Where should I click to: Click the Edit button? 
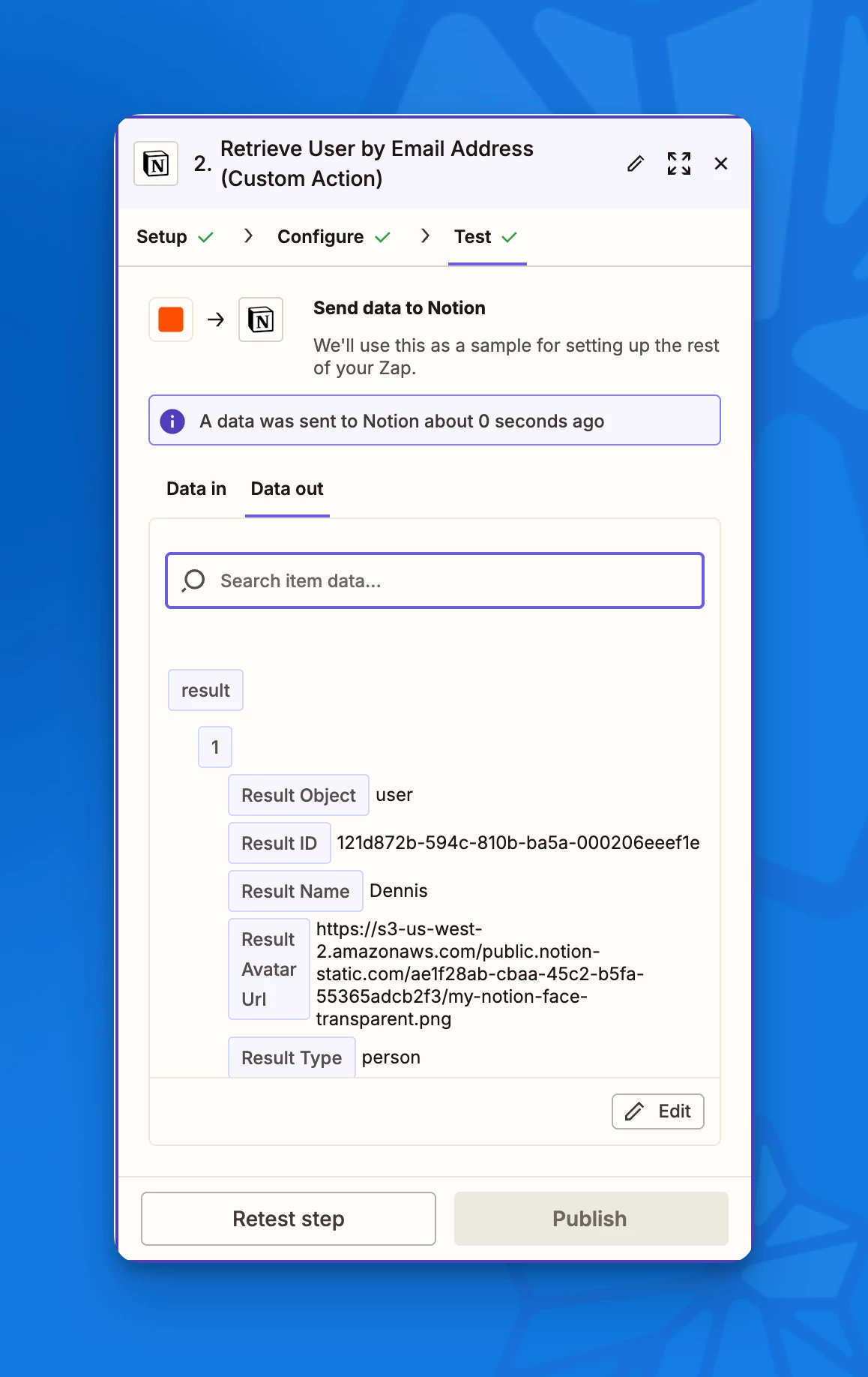pos(658,1111)
